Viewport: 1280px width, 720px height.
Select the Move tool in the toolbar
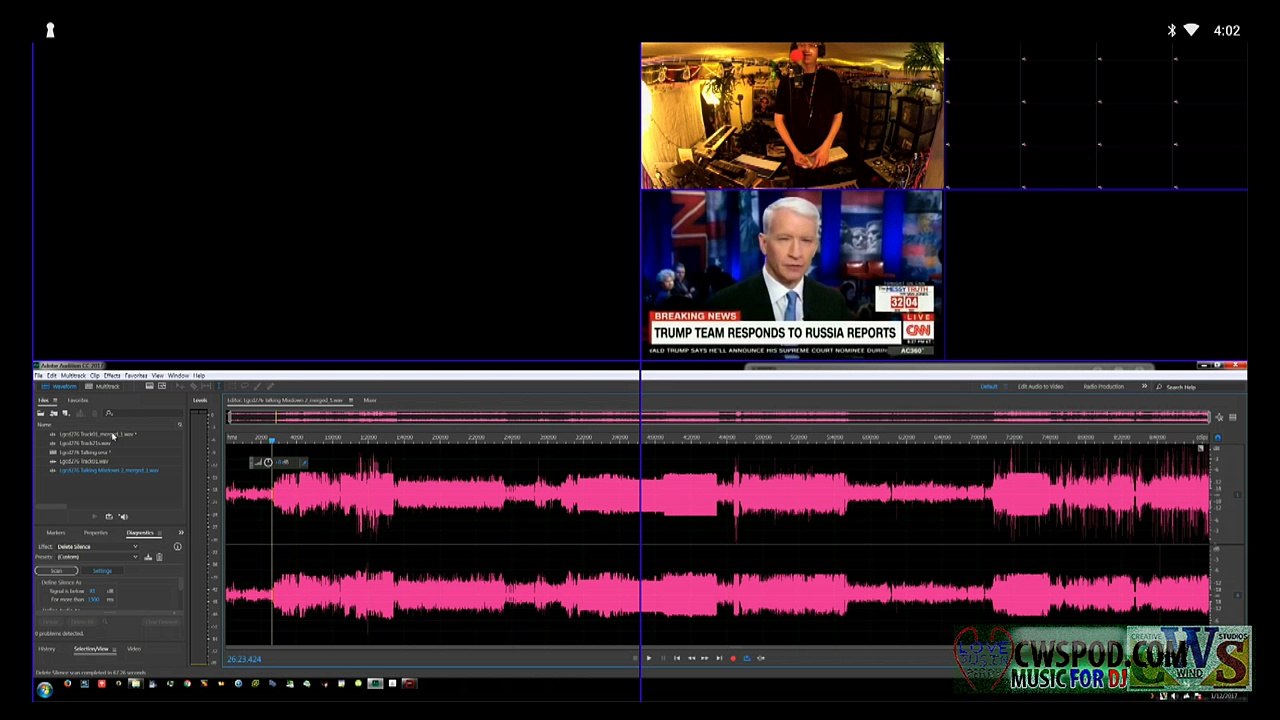click(181, 387)
